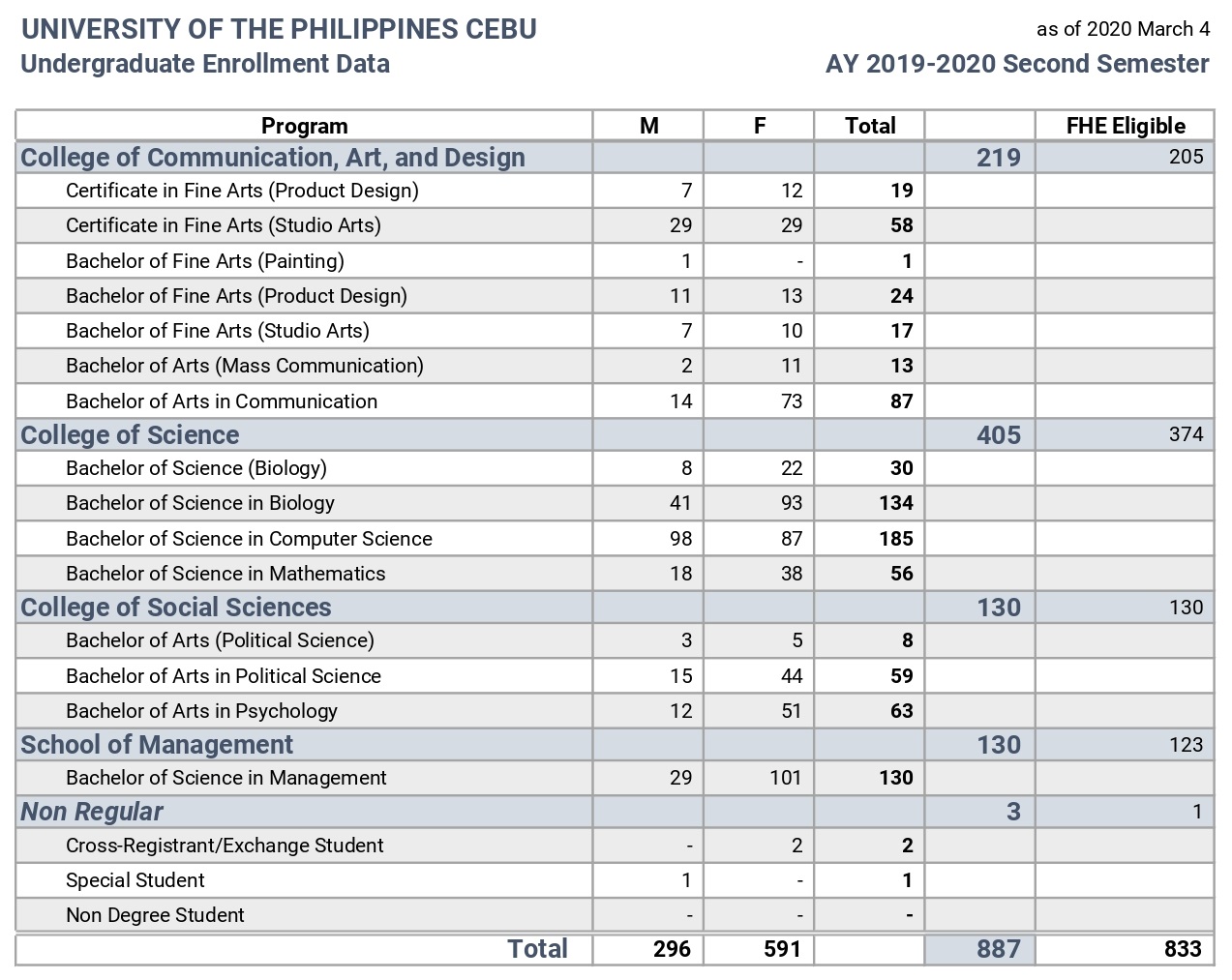1232x980 pixels.
Task: Click the FHE grand total 833
Action: click(1183, 949)
